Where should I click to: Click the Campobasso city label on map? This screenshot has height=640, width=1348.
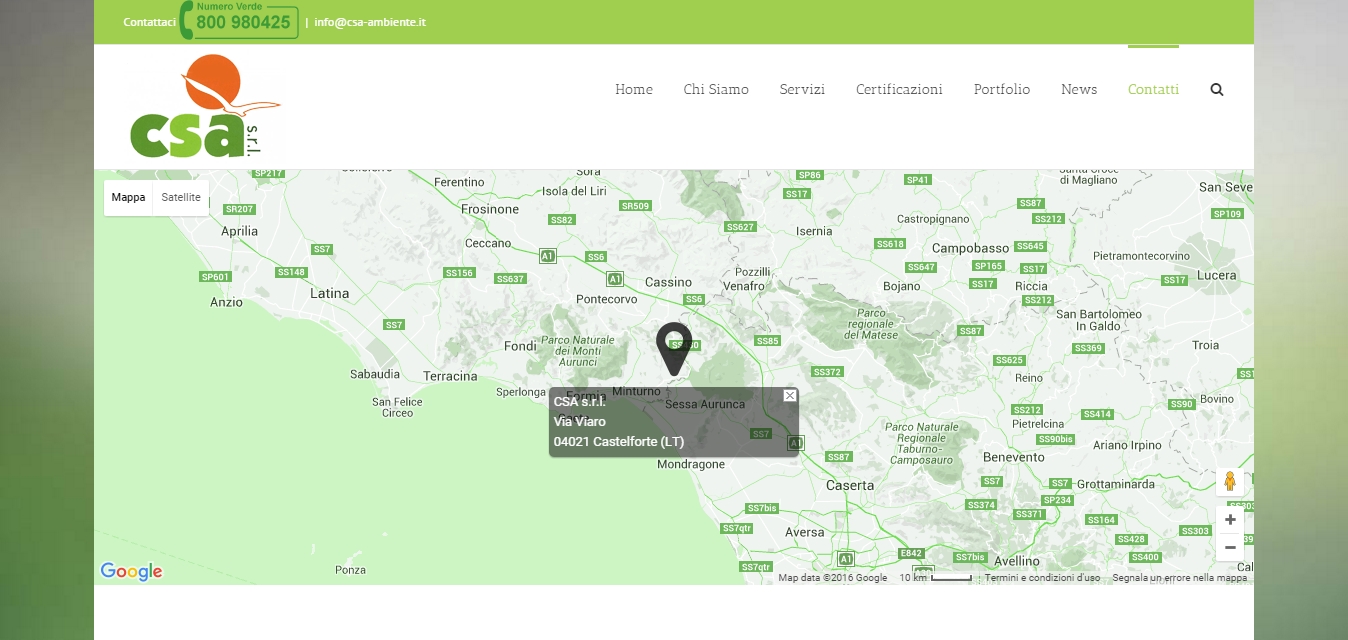(x=971, y=248)
